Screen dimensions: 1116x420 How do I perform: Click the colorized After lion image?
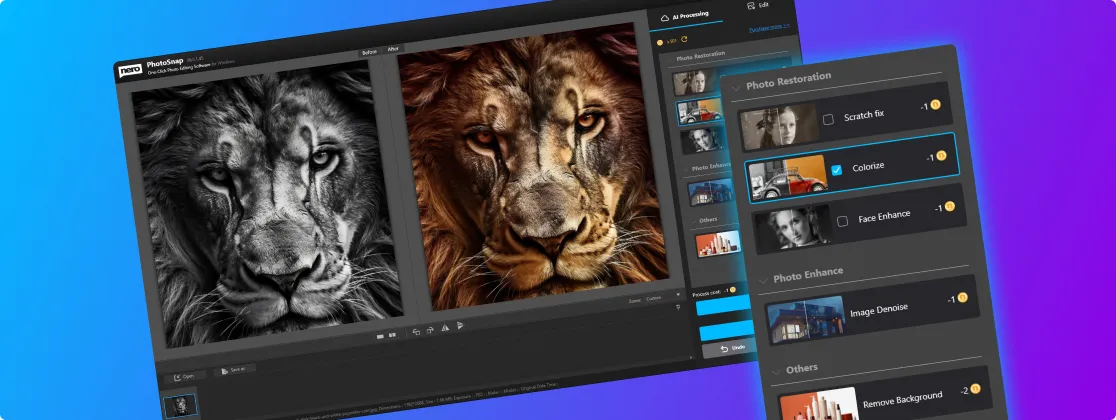(x=532, y=167)
